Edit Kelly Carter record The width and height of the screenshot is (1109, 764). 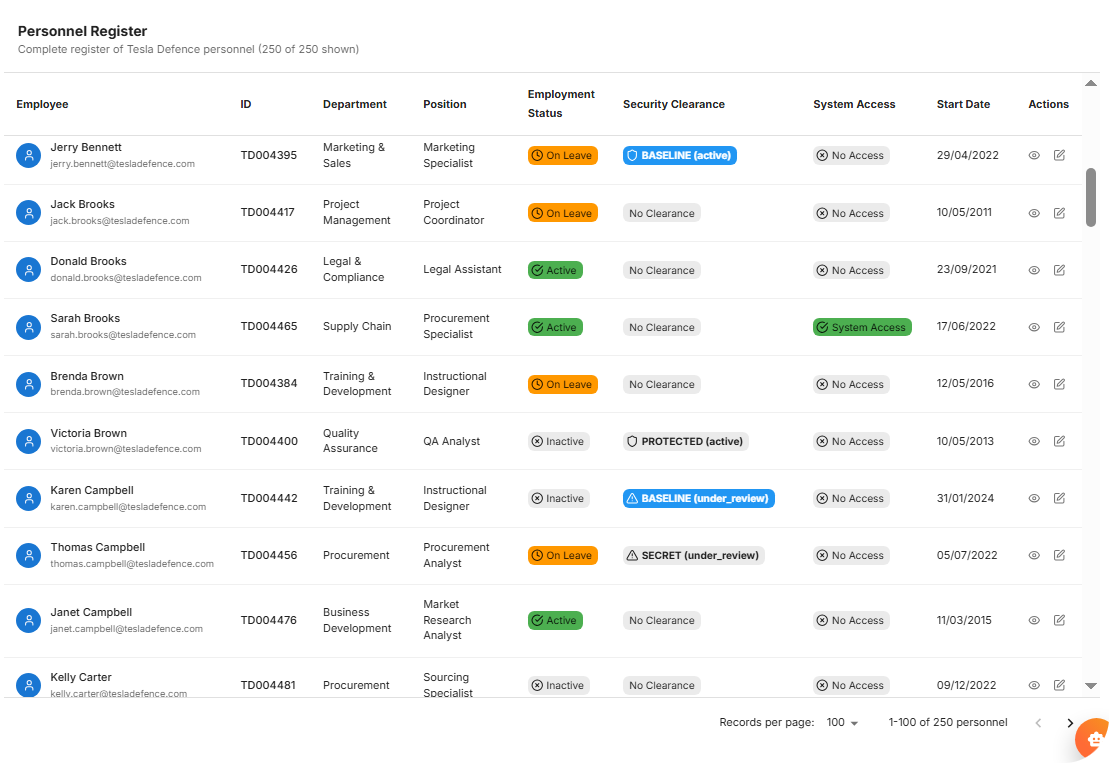tap(1059, 685)
